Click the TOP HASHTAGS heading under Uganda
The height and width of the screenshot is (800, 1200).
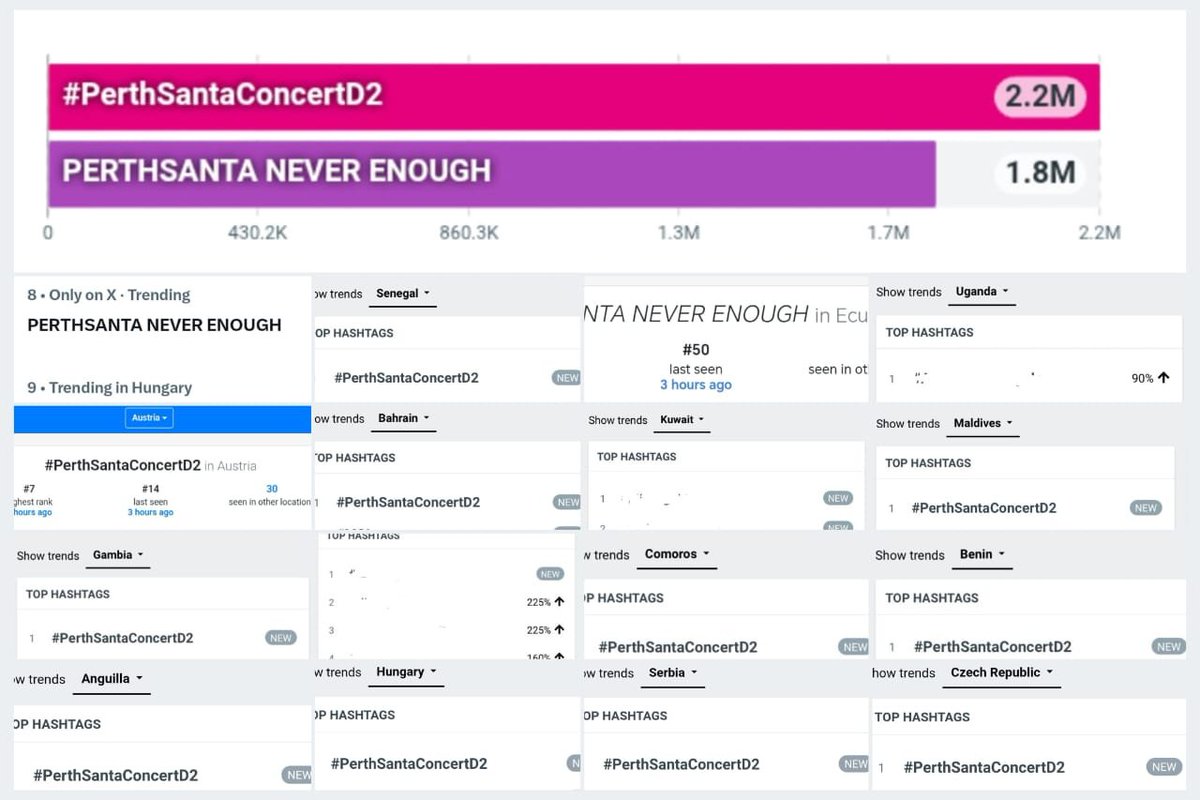pyautogui.click(x=929, y=332)
